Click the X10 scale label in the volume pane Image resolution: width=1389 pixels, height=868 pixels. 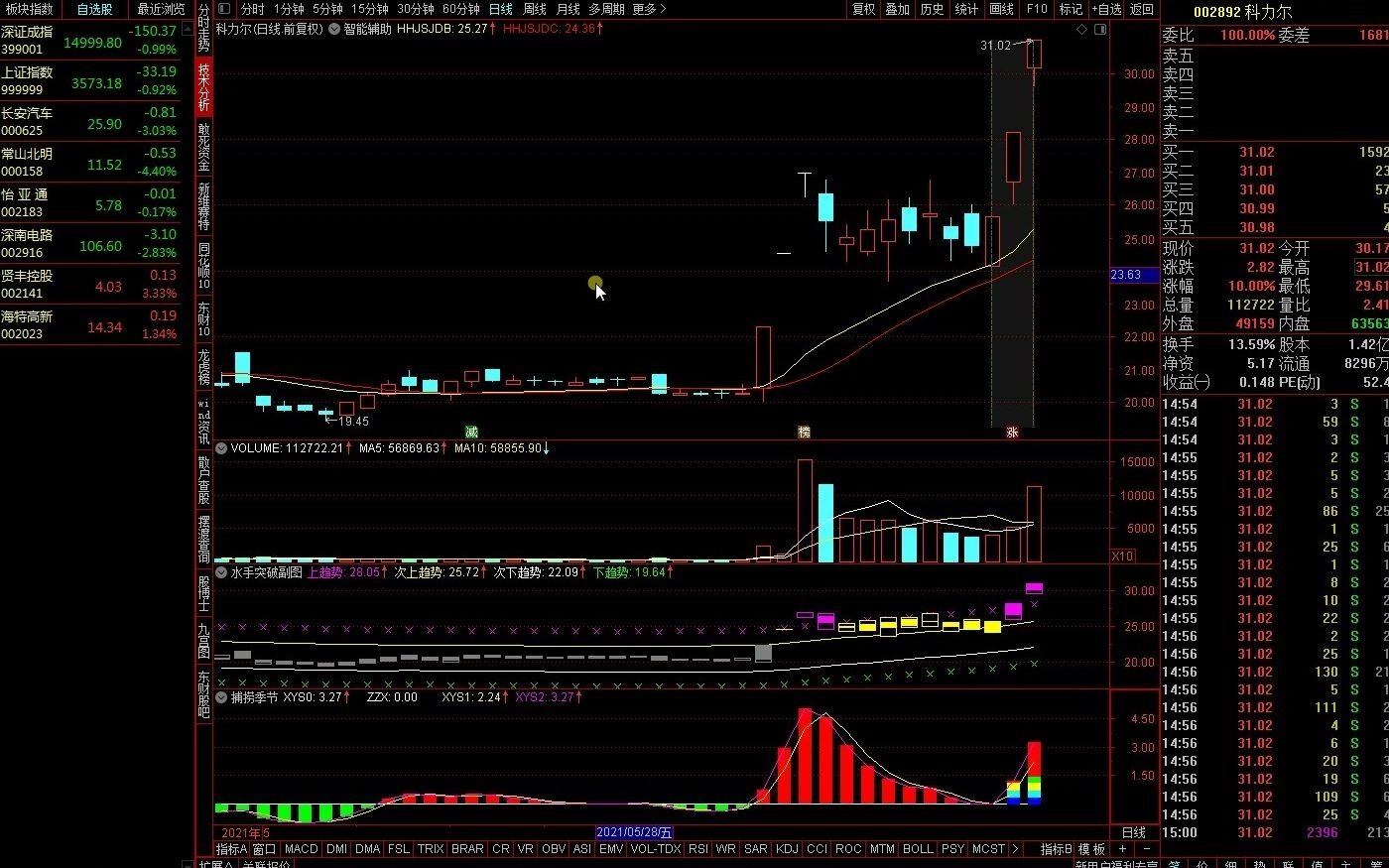[1122, 556]
